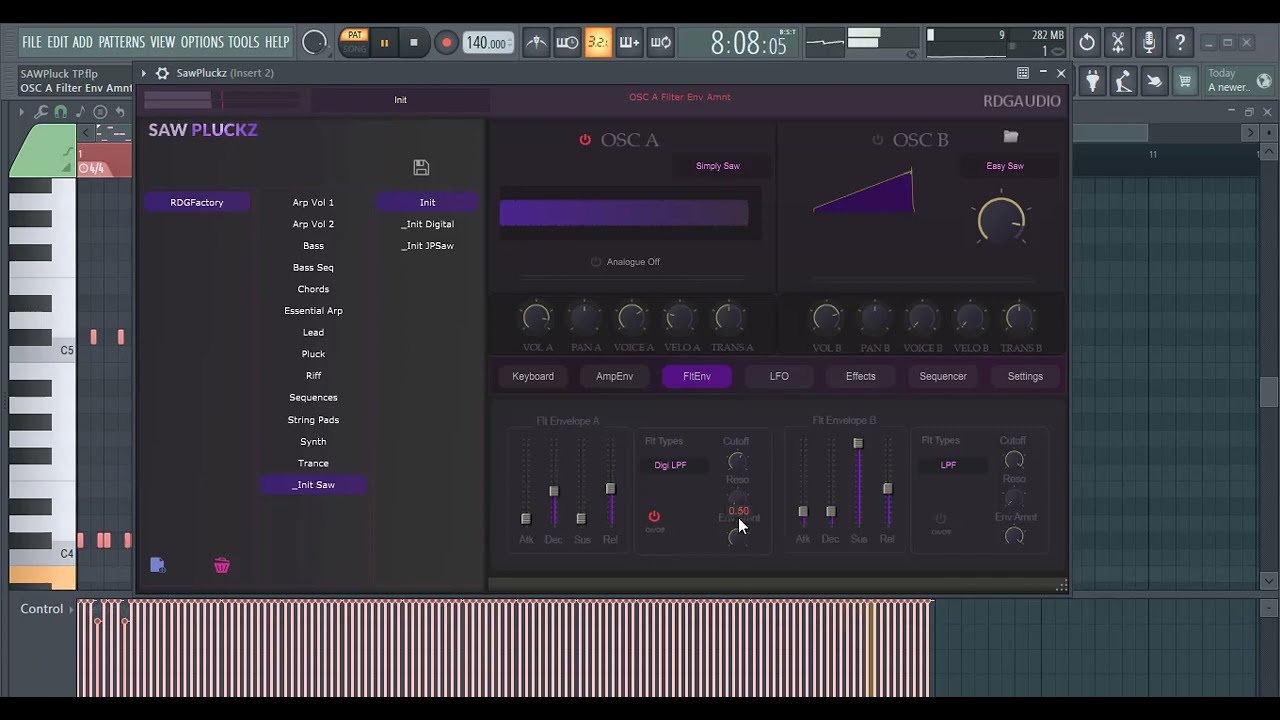Click the metronome icon in FL Studio toolbar
This screenshot has height=720, width=1280.
pyautogui.click(x=537, y=42)
